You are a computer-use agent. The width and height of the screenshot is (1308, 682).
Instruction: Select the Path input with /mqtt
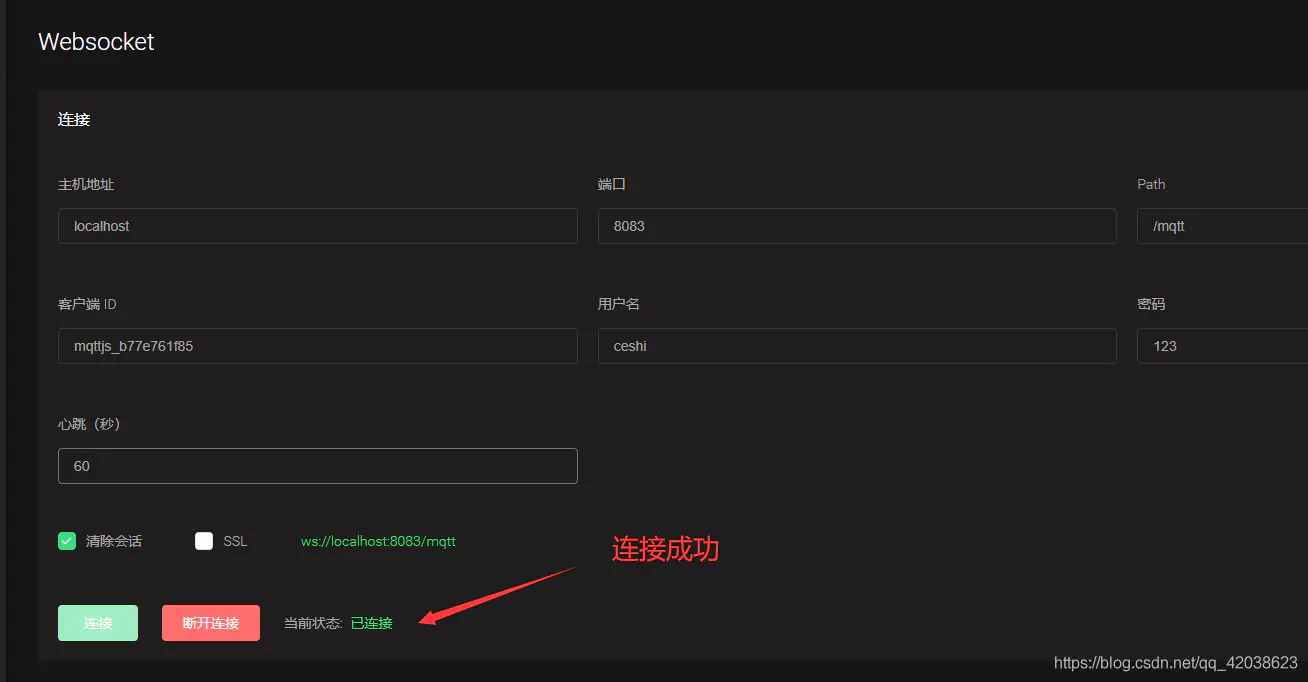1222,226
